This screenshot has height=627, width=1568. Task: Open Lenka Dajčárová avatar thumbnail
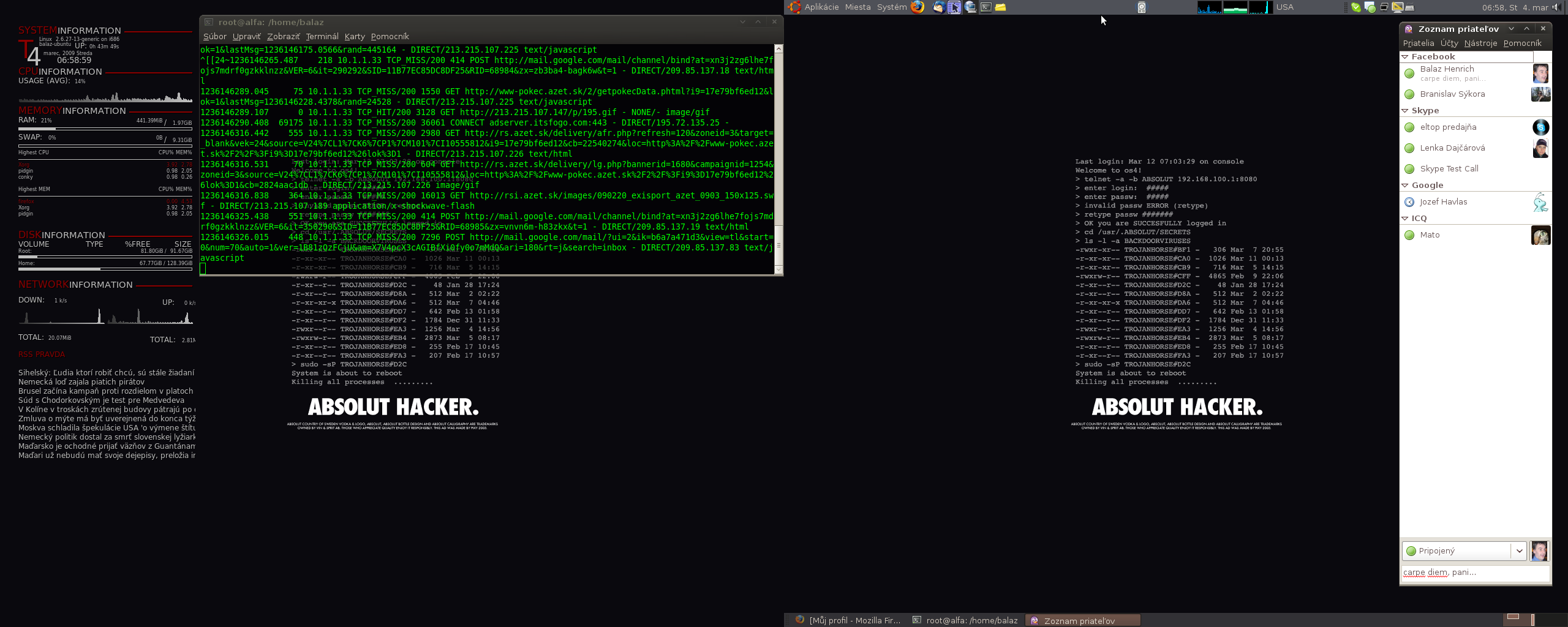click(1540, 148)
